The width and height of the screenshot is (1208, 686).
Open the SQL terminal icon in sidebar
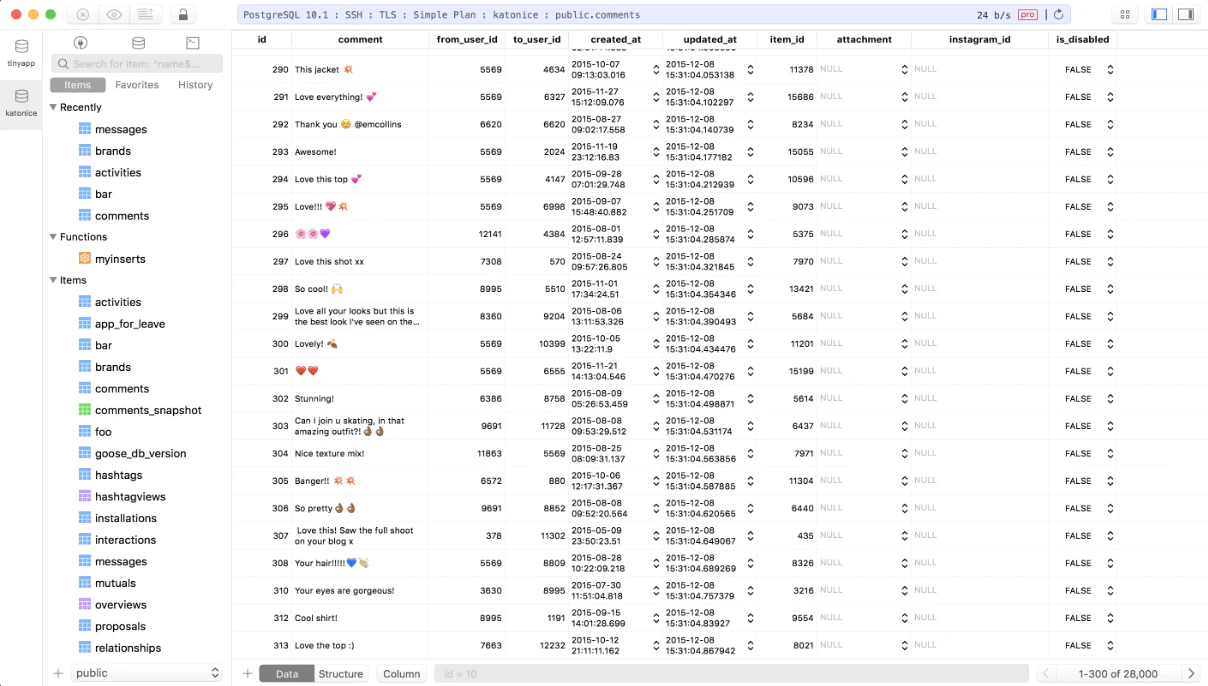[193, 43]
